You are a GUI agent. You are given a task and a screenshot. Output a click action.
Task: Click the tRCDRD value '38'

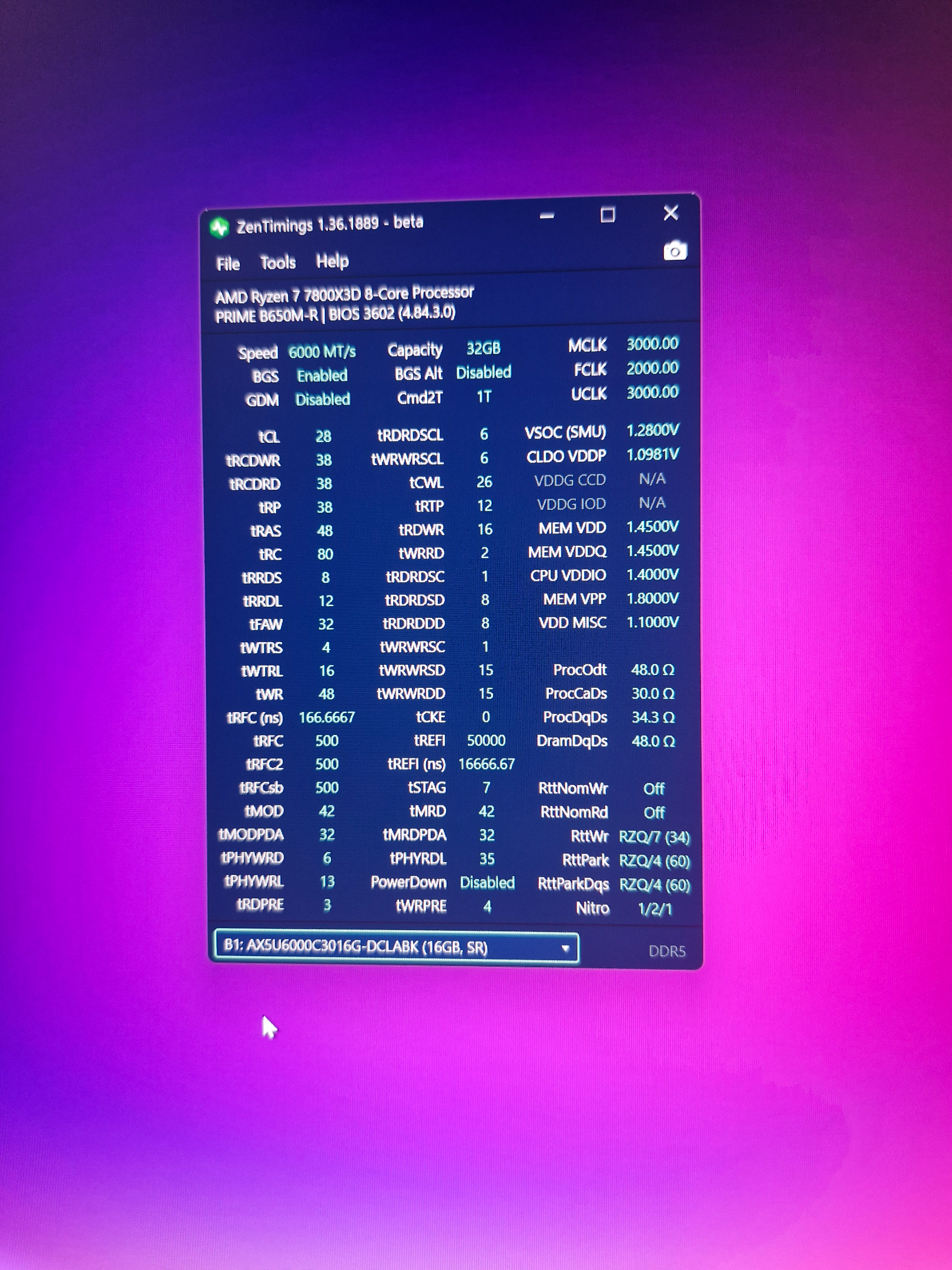click(x=324, y=483)
